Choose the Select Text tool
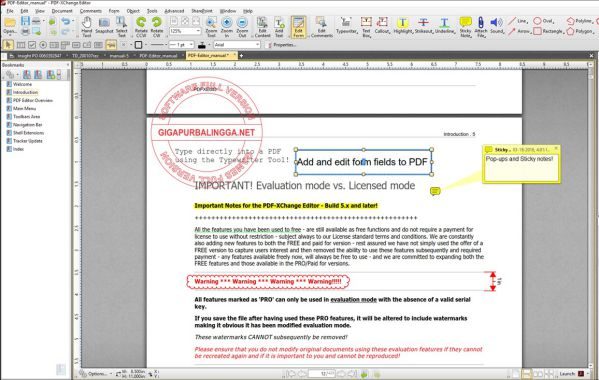This screenshot has height=380, width=599. pos(121,27)
